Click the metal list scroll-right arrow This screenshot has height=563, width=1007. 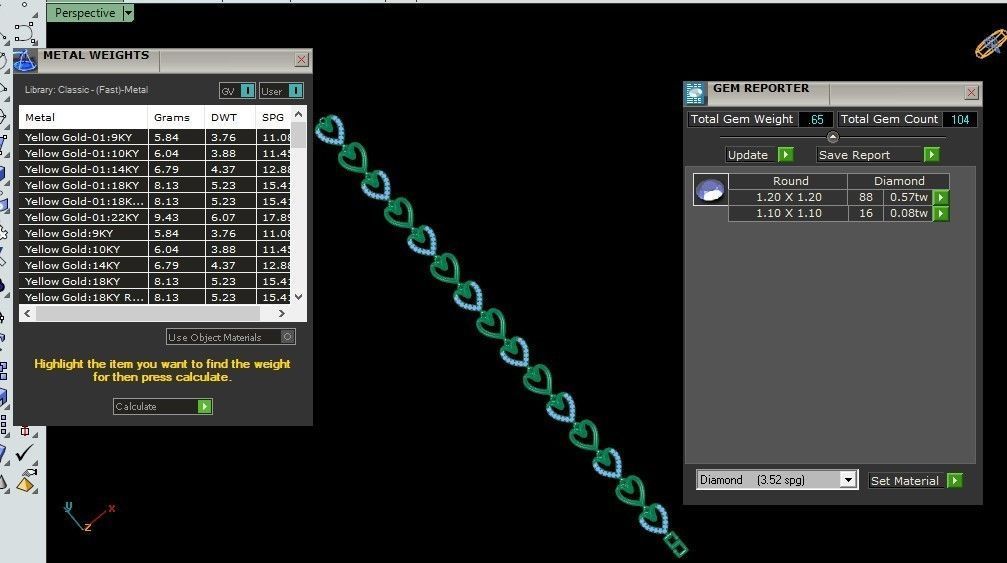pos(281,313)
